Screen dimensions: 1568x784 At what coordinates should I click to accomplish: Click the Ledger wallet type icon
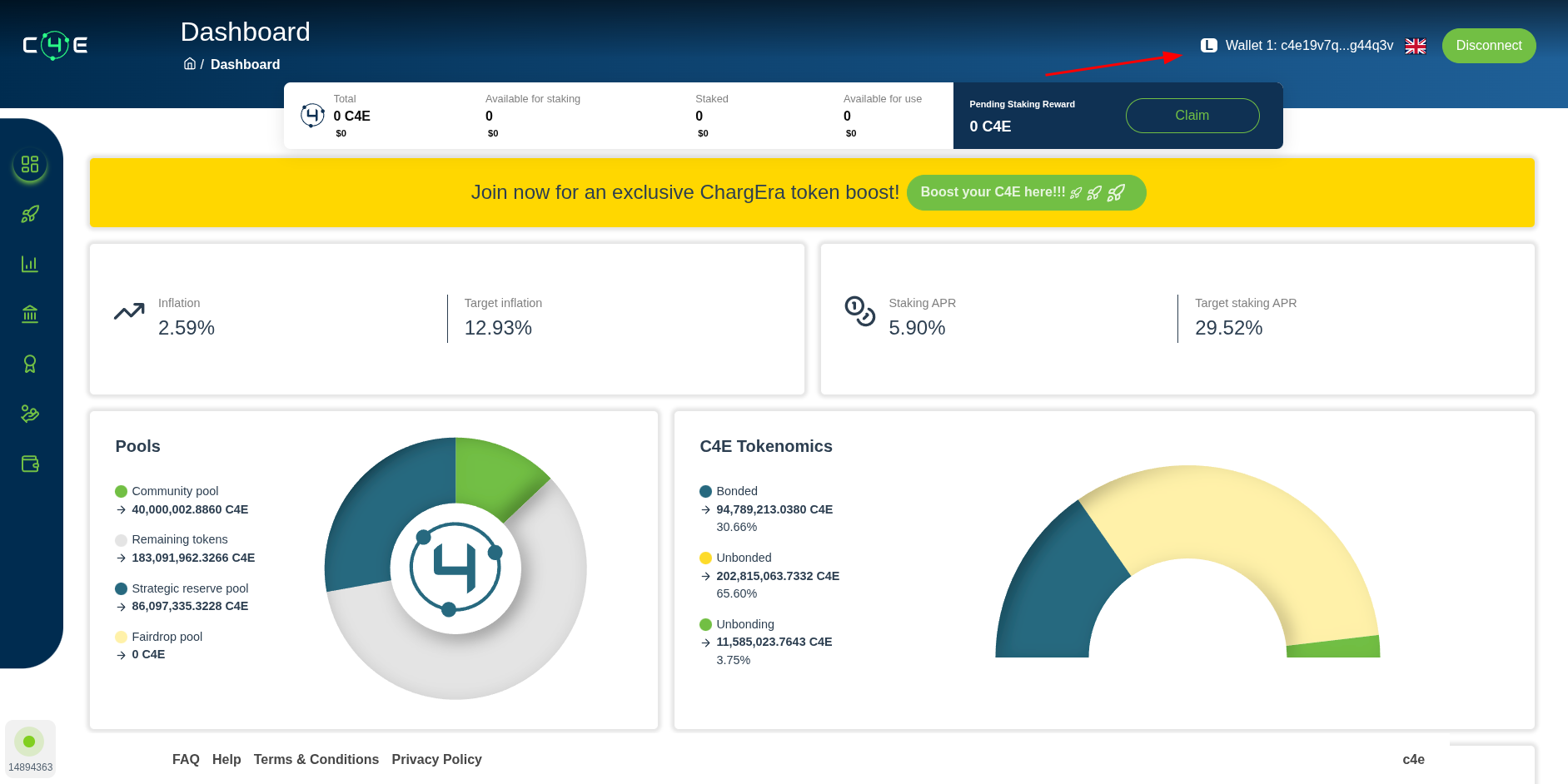coord(1209,46)
